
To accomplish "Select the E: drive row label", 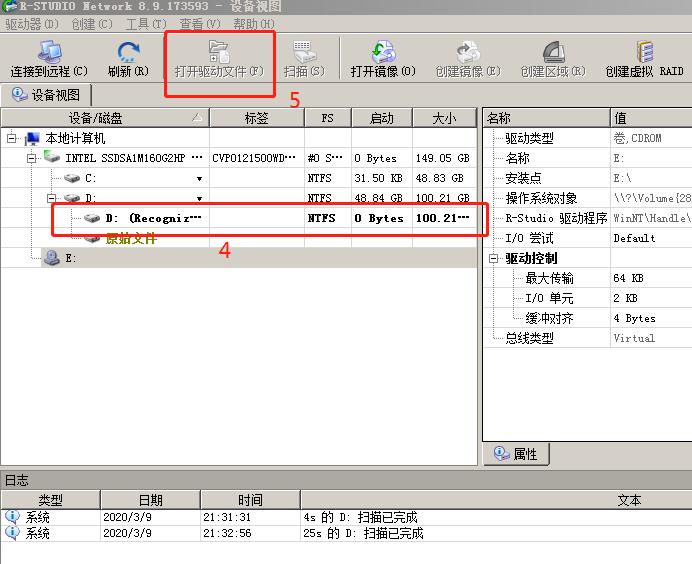I will click(71, 258).
